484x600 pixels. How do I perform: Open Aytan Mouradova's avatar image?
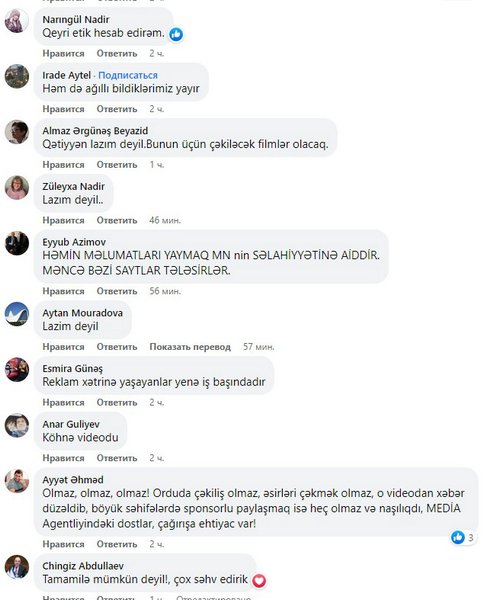17,314
